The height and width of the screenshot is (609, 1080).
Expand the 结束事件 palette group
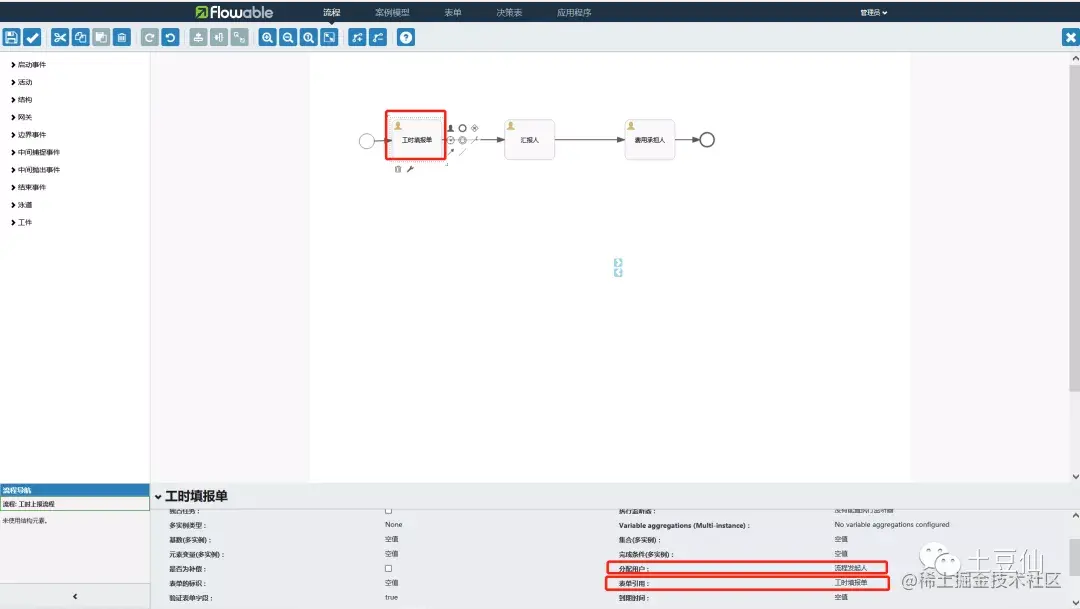(28, 187)
